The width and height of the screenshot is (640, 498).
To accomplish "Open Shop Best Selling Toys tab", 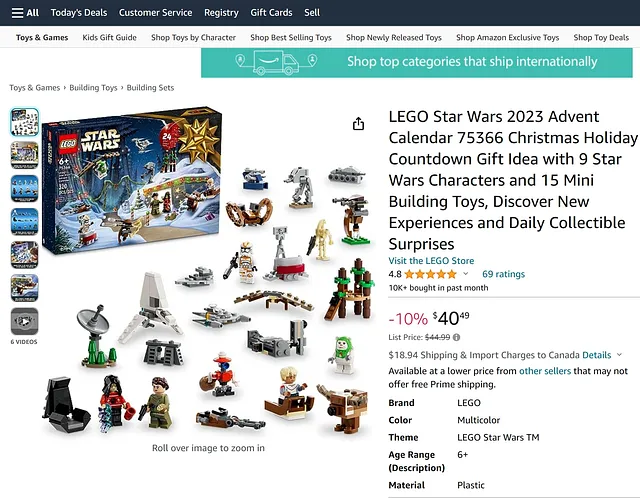I will 291,38.
